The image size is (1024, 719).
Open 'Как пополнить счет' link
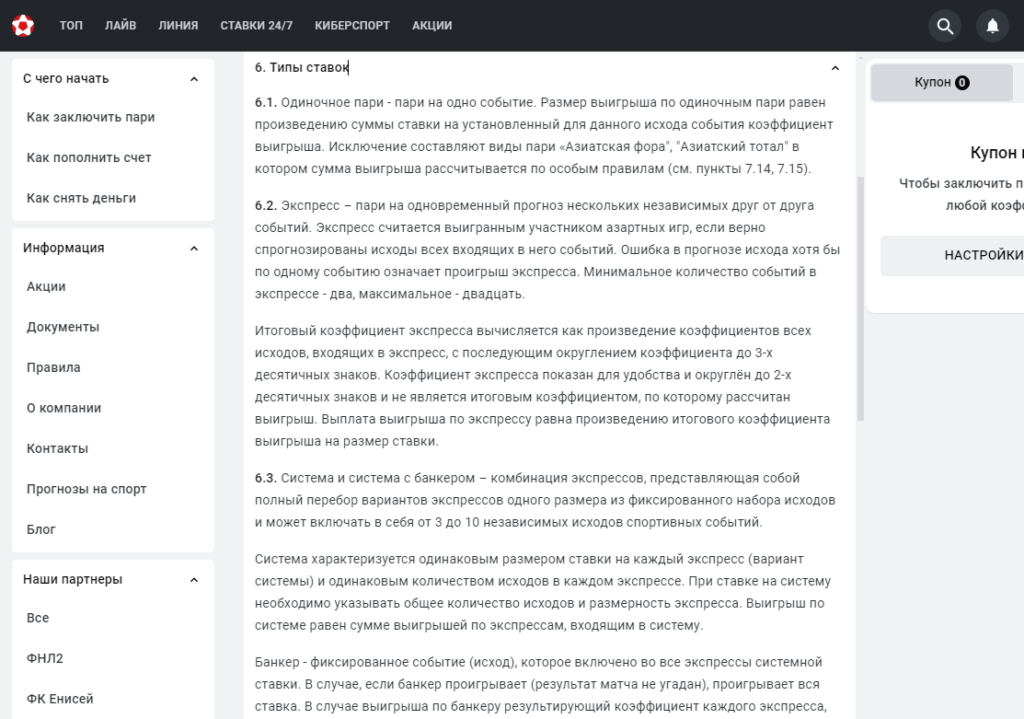pos(89,157)
